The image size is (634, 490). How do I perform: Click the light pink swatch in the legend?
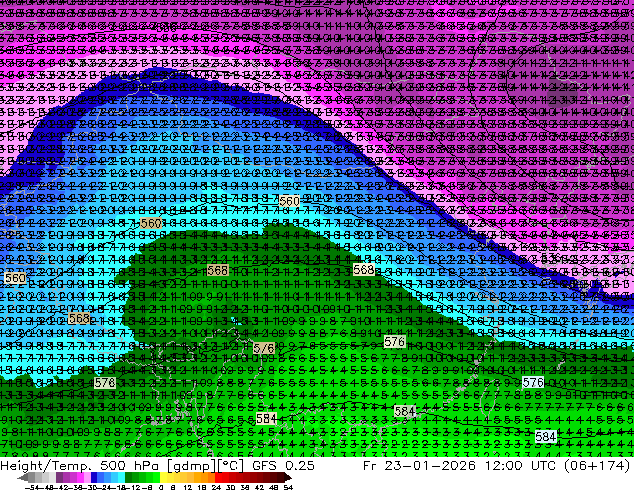87,477
